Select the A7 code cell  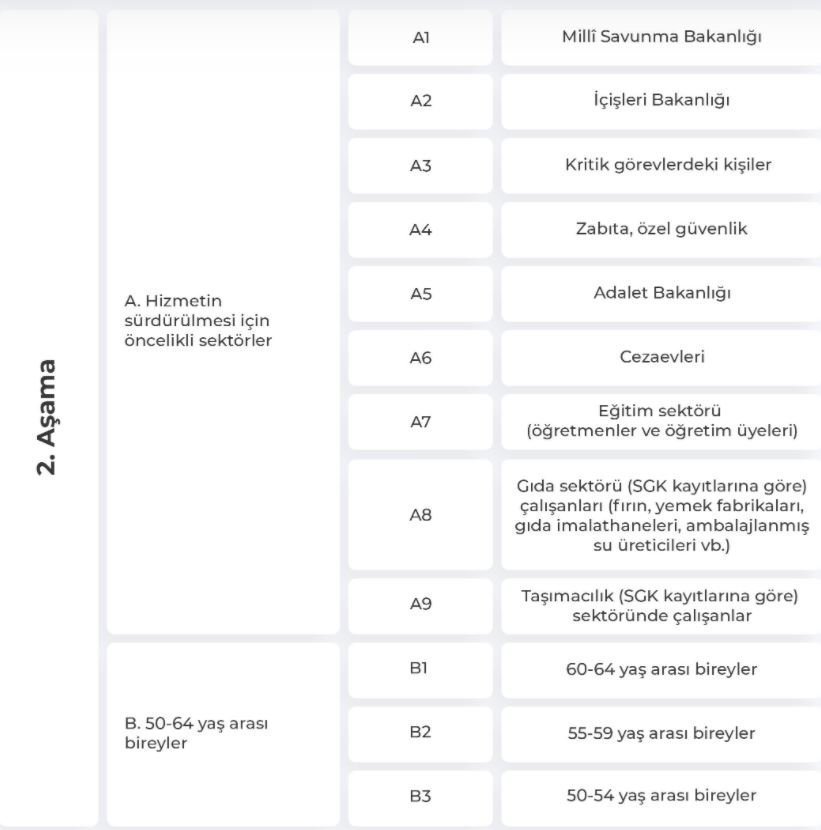point(420,421)
